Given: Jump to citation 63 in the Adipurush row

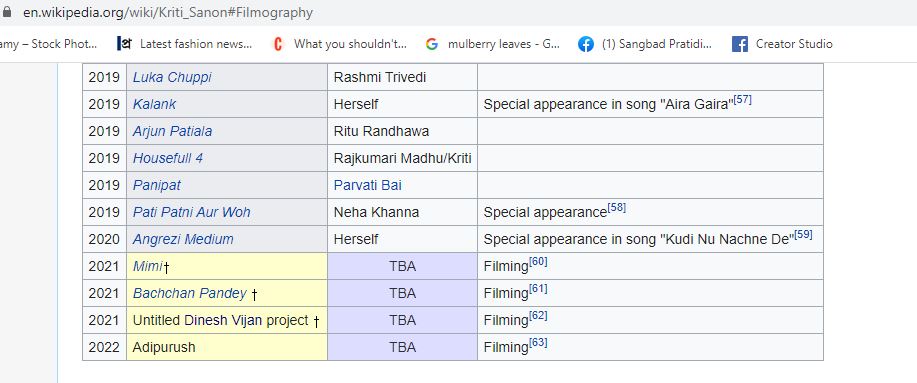Looking at the screenshot, I should pos(538,343).
